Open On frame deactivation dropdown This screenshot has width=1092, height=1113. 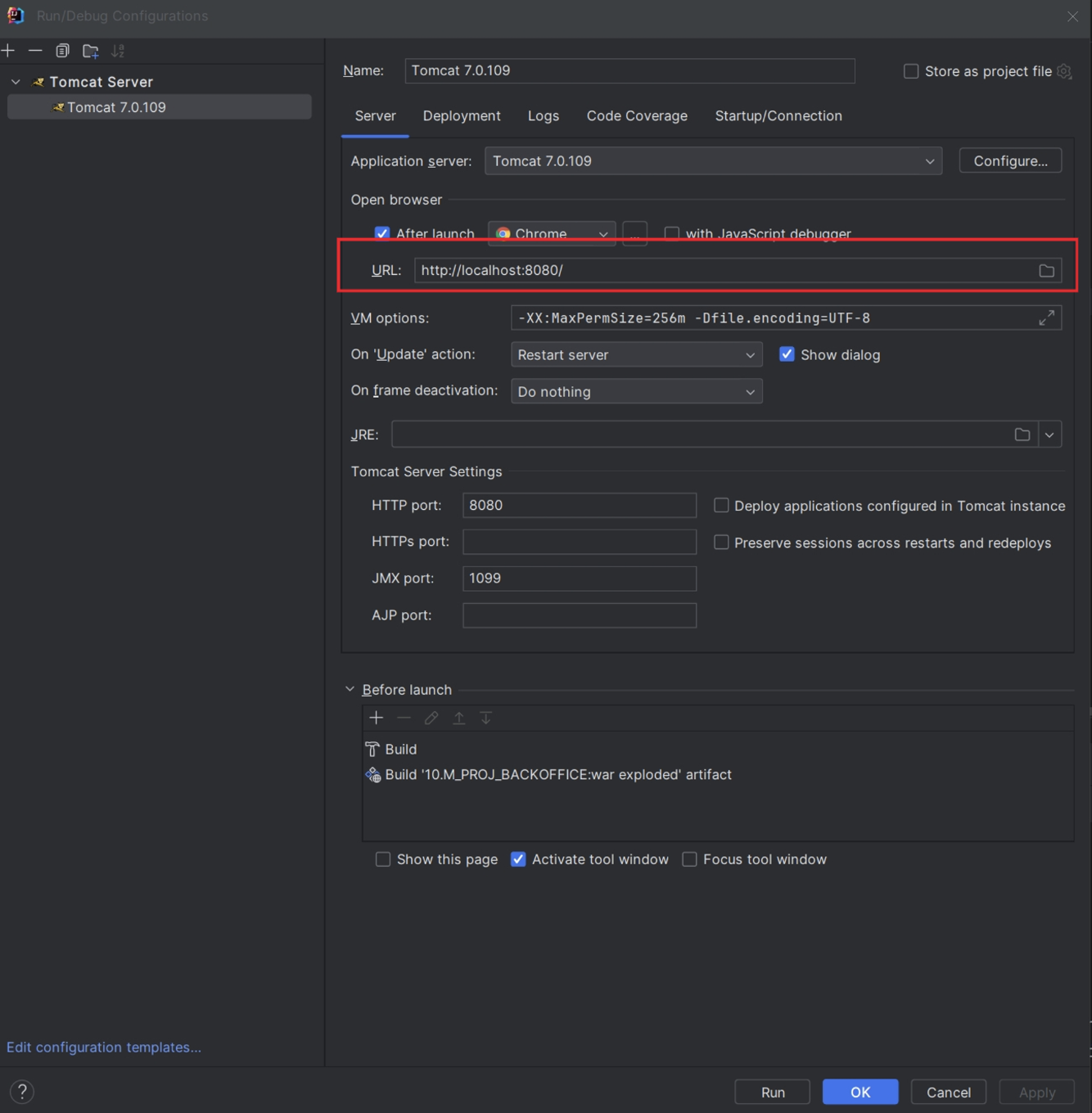coord(637,391)
